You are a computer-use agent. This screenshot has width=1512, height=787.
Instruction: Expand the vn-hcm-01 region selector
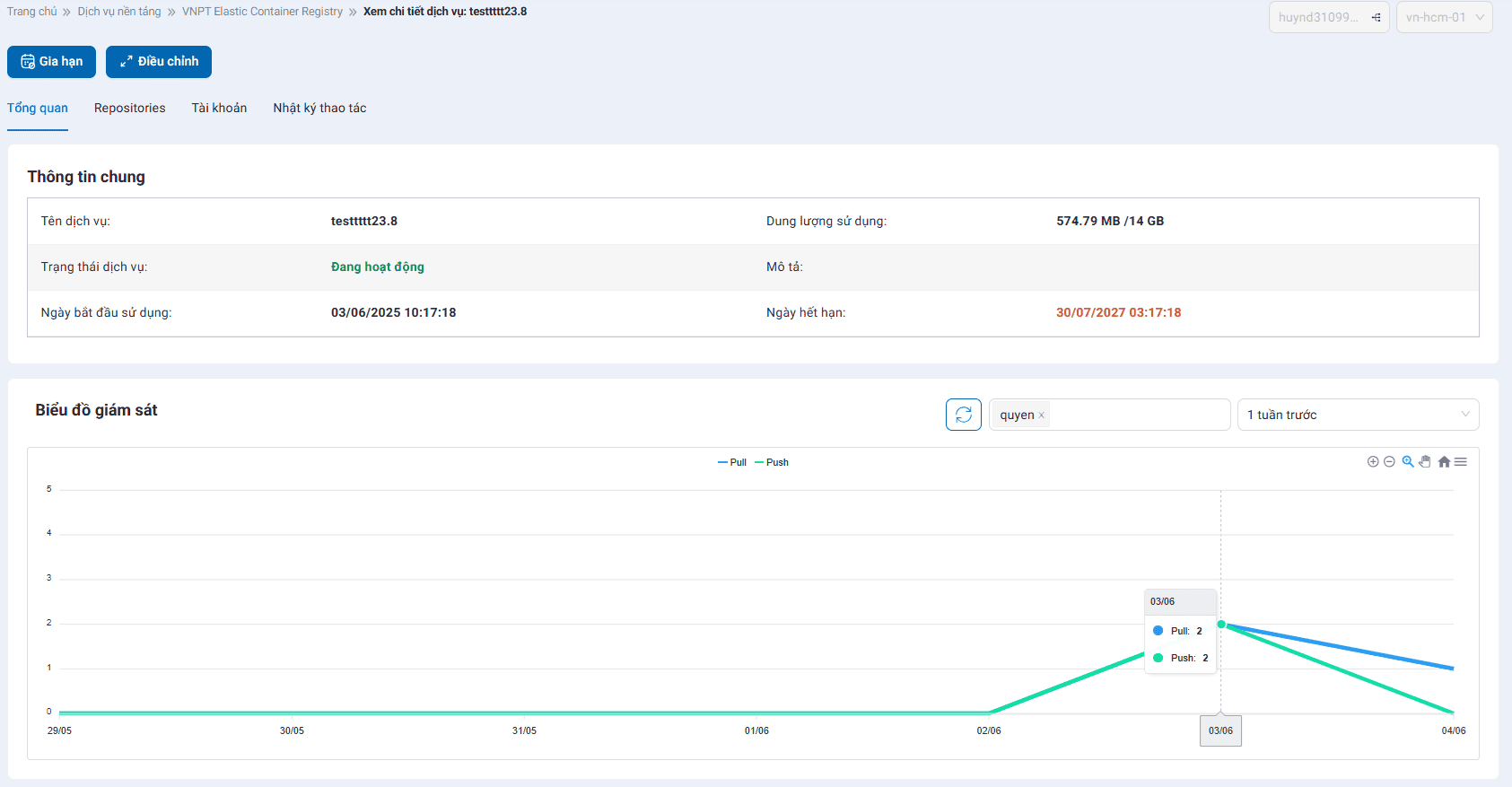click(x=1444, y=17)
